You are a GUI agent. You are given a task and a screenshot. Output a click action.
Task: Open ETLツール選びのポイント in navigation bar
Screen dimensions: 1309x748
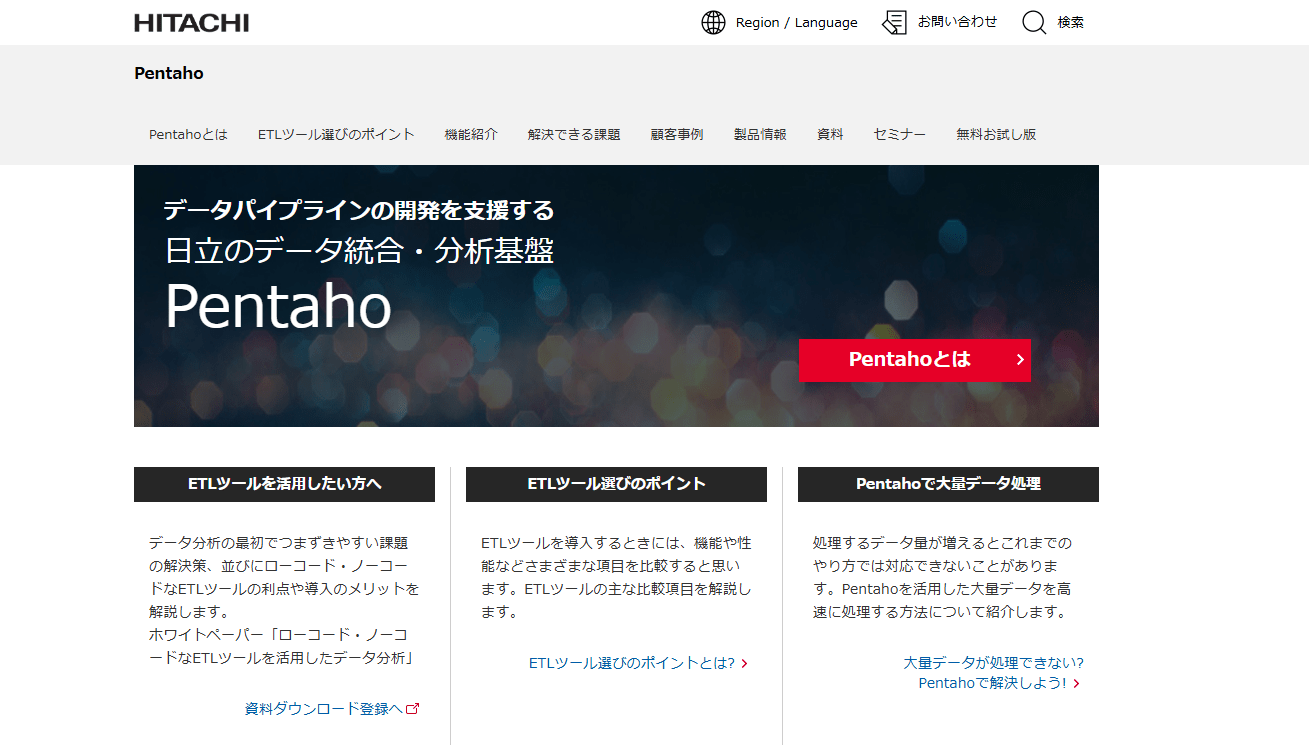click(x=336, y=134)
